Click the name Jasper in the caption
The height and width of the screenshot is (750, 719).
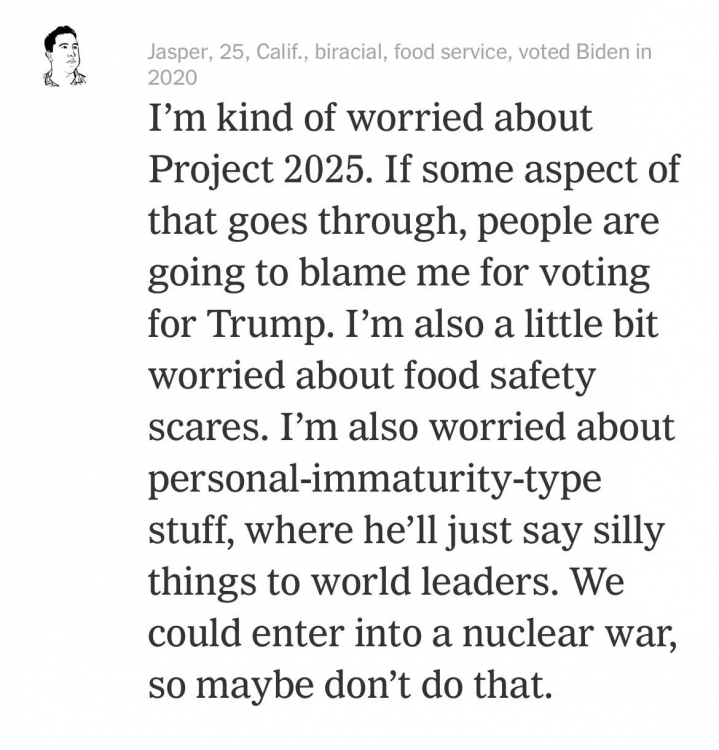pos(172,52)
